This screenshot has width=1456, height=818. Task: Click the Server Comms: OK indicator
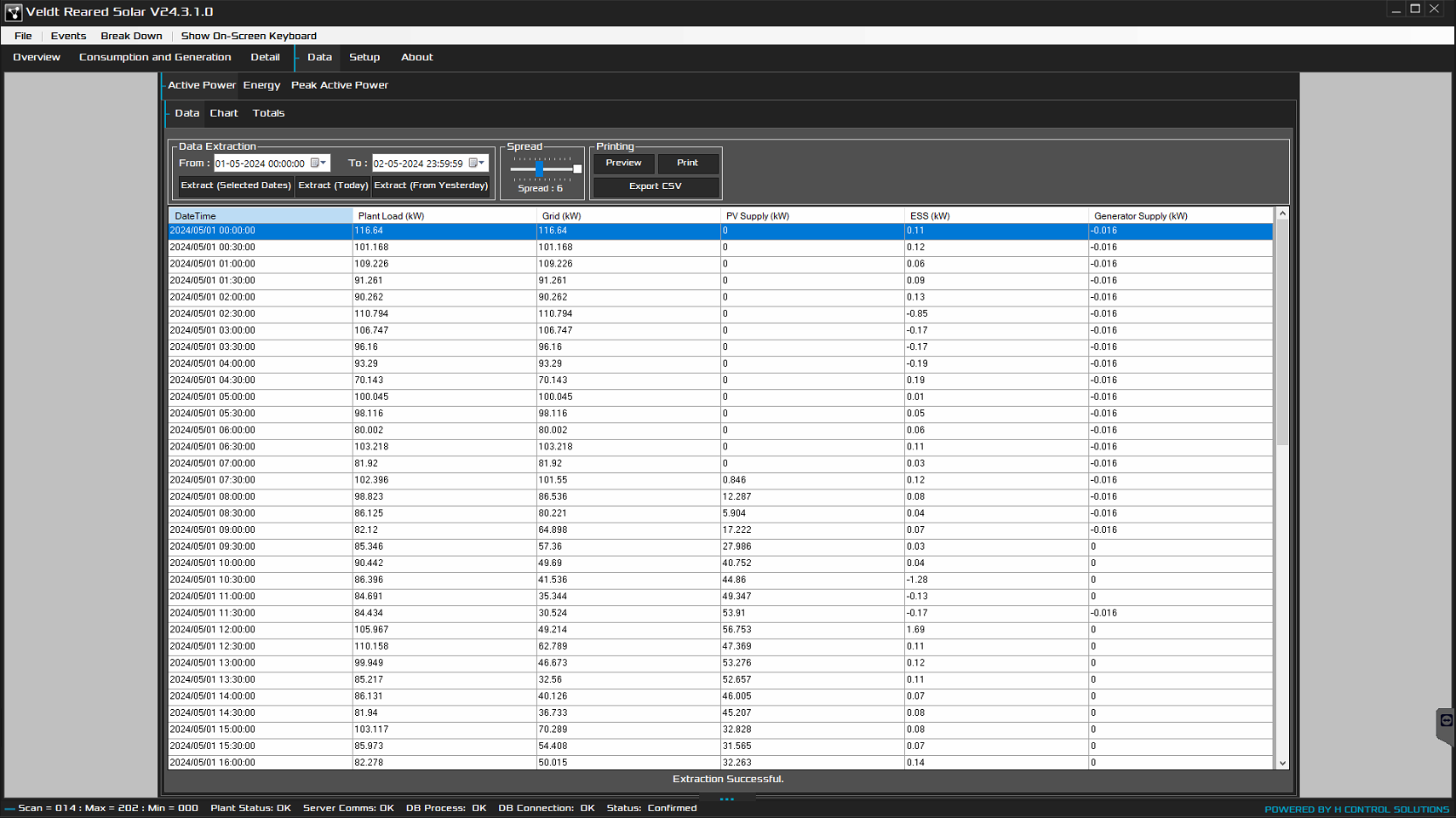tap(348, 808)
